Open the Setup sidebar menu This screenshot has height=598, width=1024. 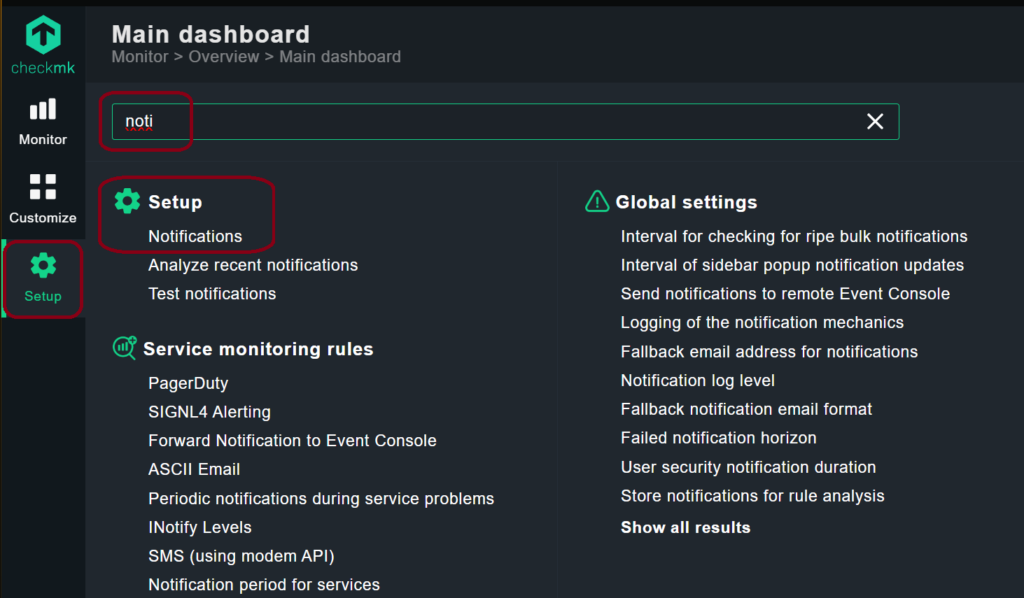[43, 277]
